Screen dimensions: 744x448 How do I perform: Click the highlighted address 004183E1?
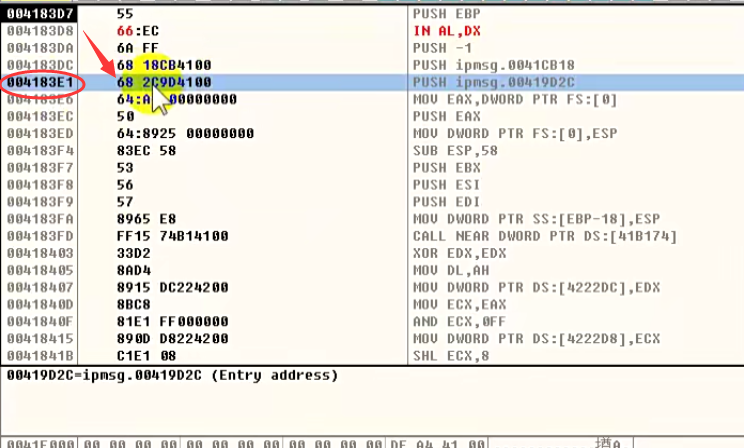40,82
